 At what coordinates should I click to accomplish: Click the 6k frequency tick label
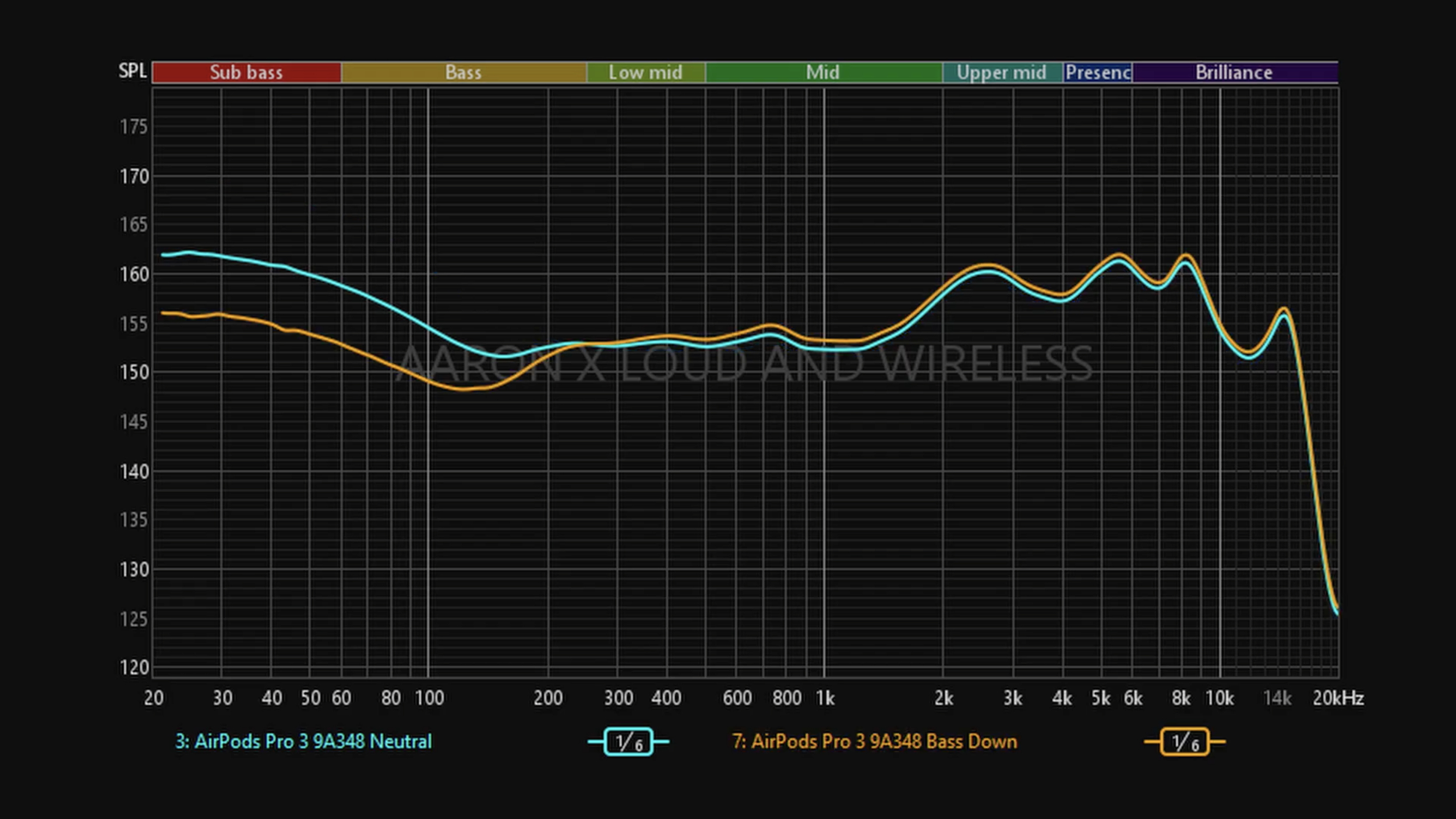[x=1133, y=698]
